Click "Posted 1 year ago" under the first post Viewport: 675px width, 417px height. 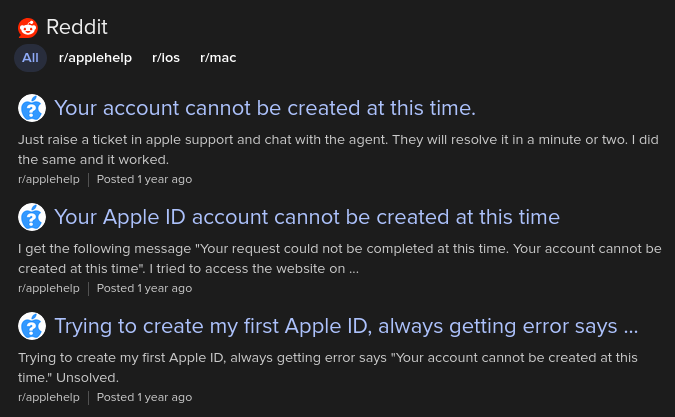[x=144, y=179]
